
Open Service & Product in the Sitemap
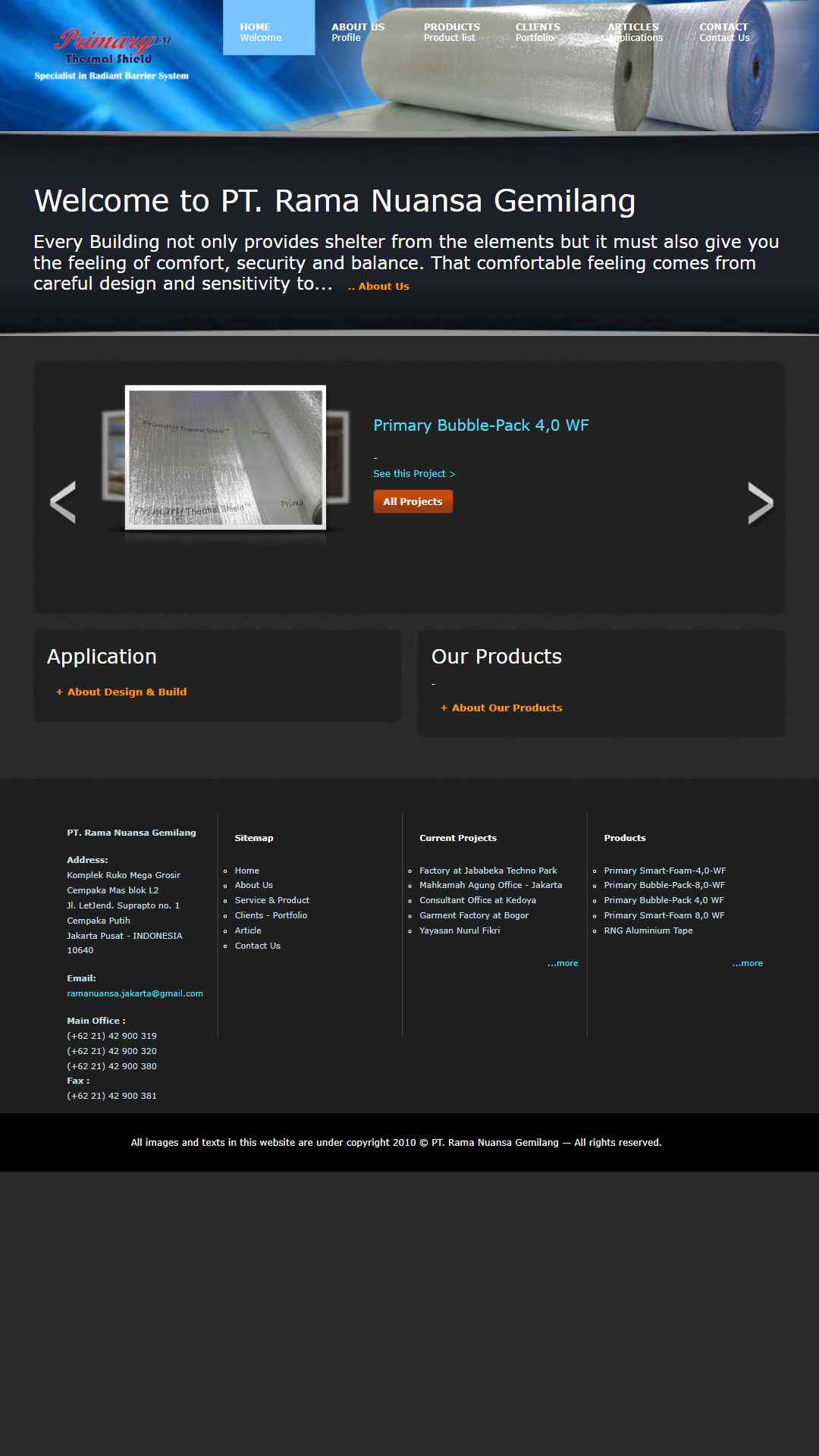[272, 900]
